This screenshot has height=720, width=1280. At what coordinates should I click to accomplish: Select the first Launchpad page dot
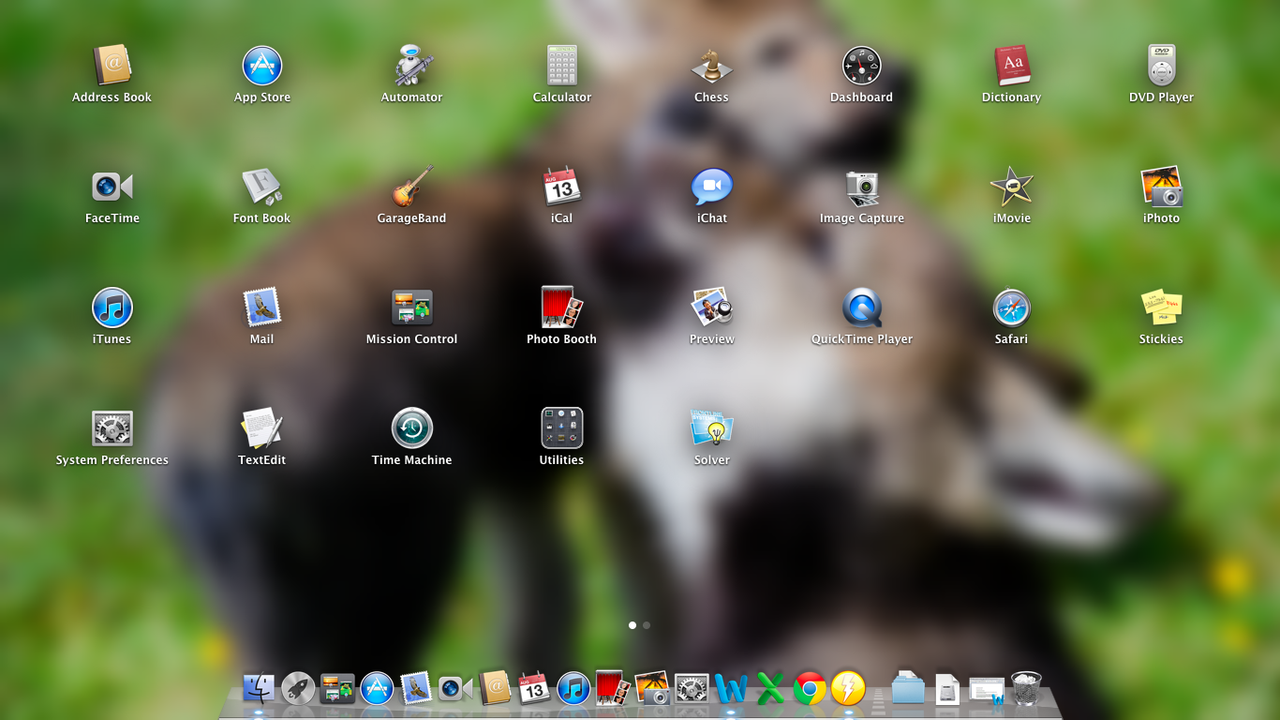pos(632,625)
